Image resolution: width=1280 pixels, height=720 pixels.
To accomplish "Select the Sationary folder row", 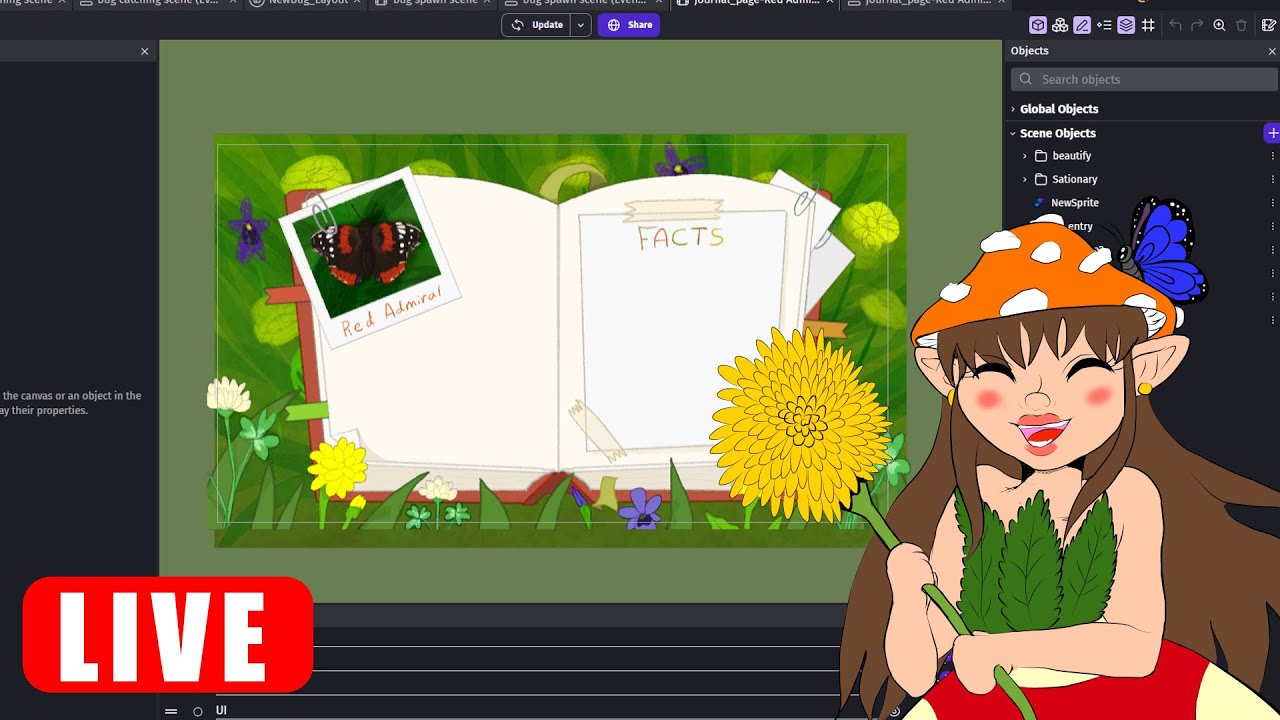I will [1142, 179].
